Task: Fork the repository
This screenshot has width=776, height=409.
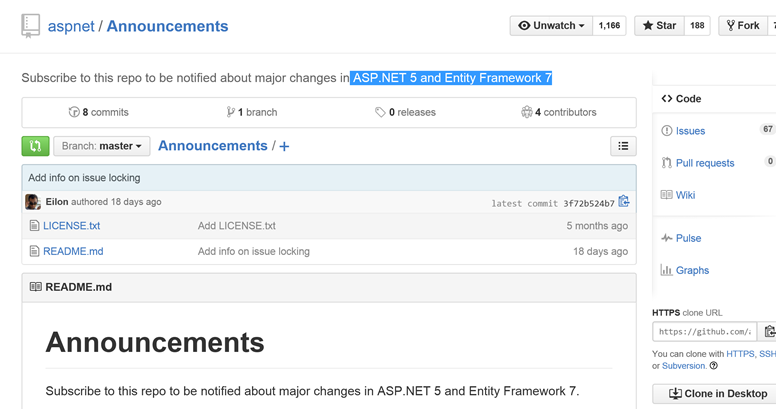Action: click(742, 26)
